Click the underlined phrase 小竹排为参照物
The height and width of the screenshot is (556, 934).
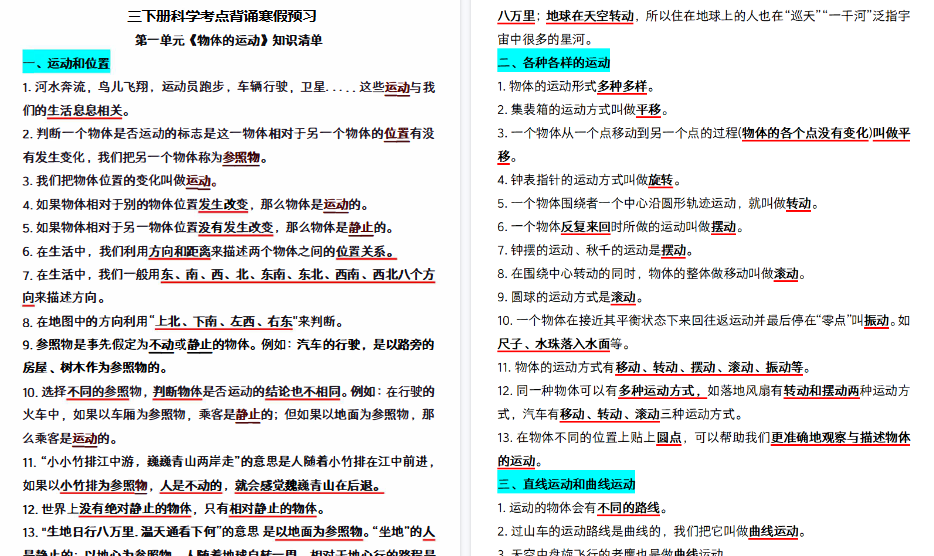[104, 486]
